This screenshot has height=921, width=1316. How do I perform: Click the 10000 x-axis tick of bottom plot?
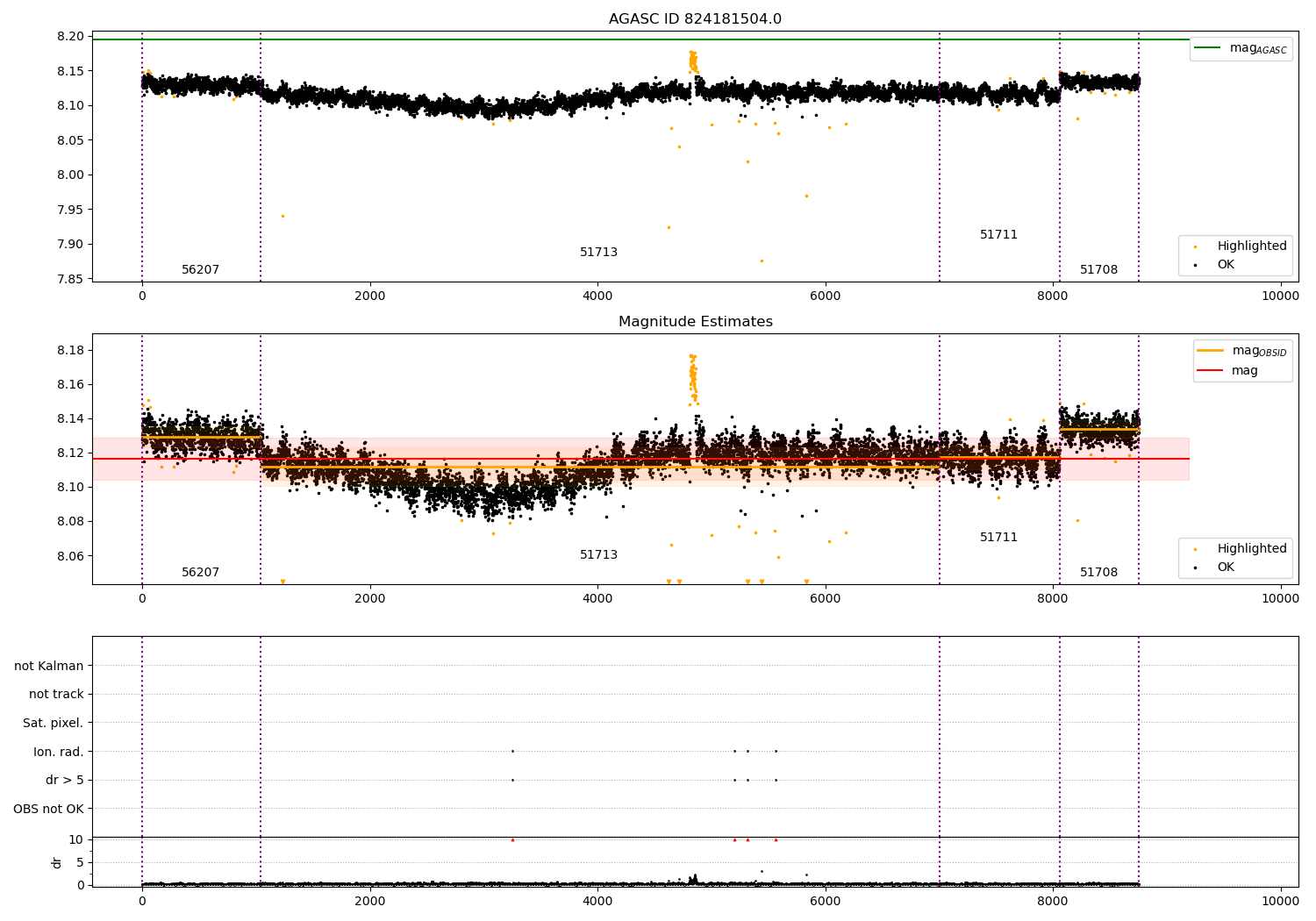[1280, 901]
